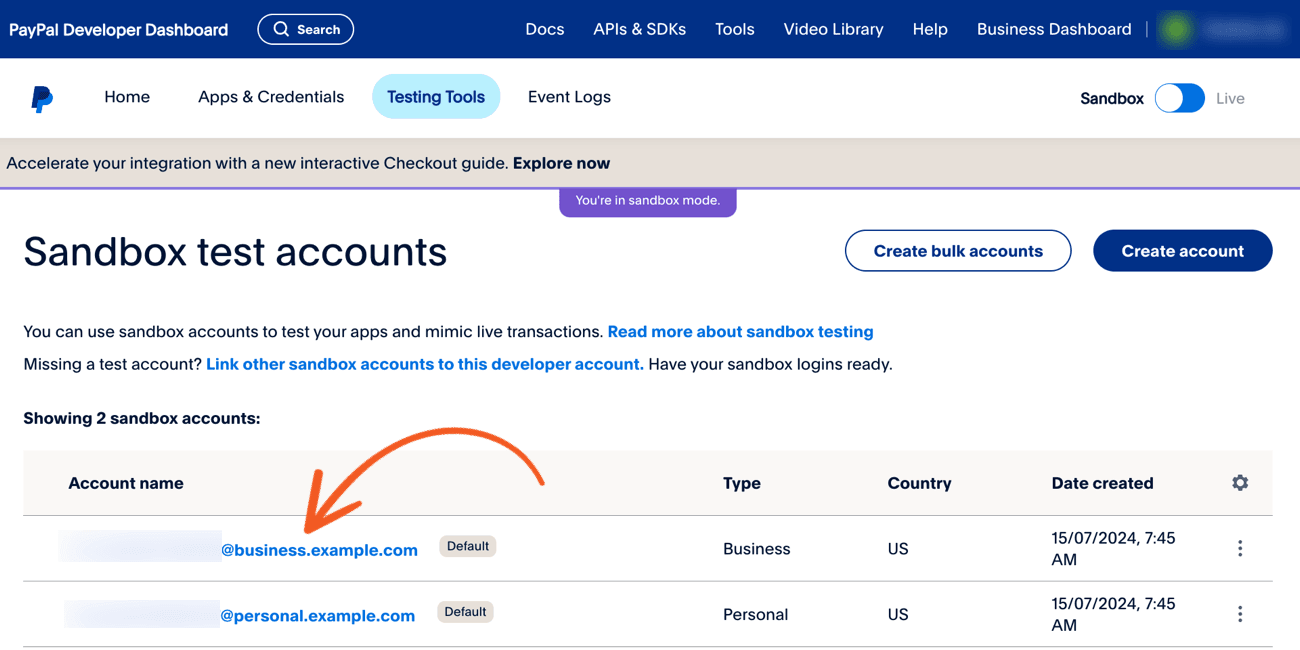This screenshot has height=650, width=1300.
Task: Click the Account name column header
Action: click(x=126, y=483)
